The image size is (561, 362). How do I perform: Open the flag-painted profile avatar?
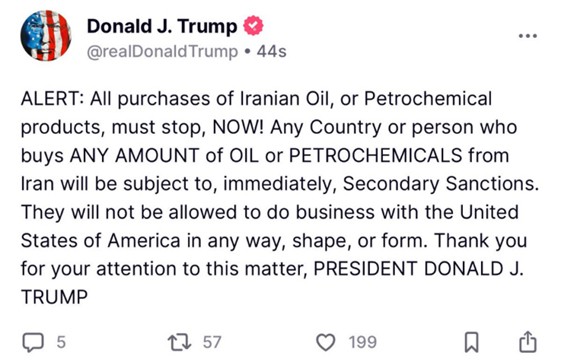point(46,35)
